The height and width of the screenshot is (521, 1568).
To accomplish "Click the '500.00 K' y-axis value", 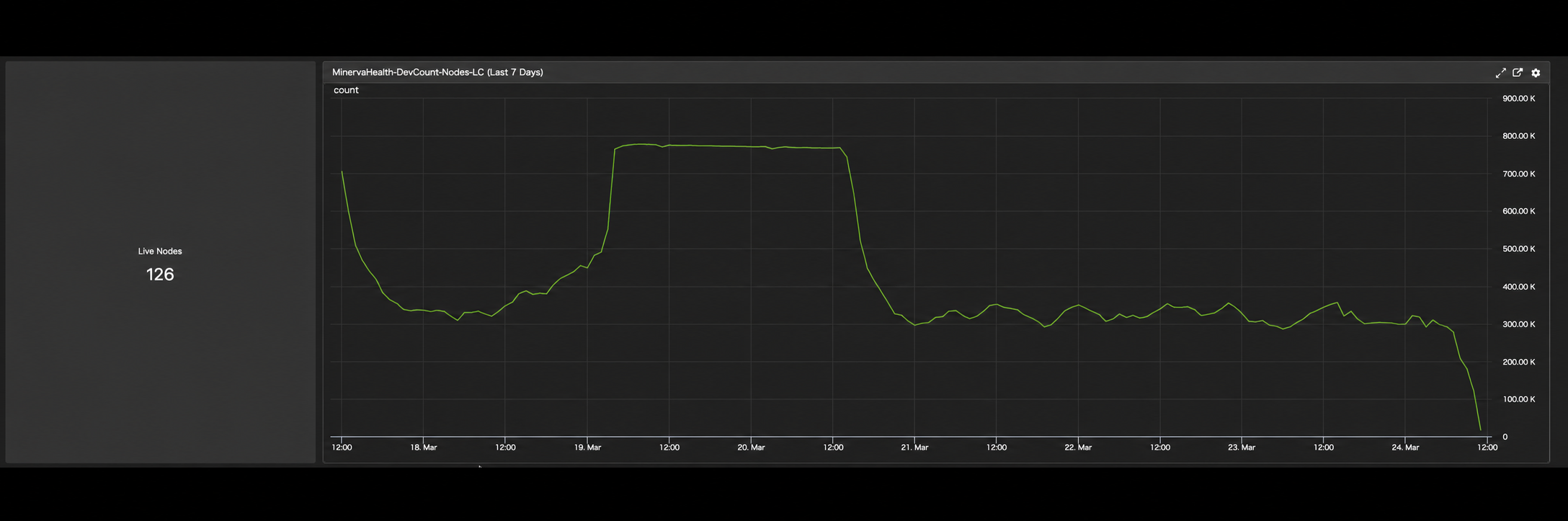I will [x=1519, y=249].
